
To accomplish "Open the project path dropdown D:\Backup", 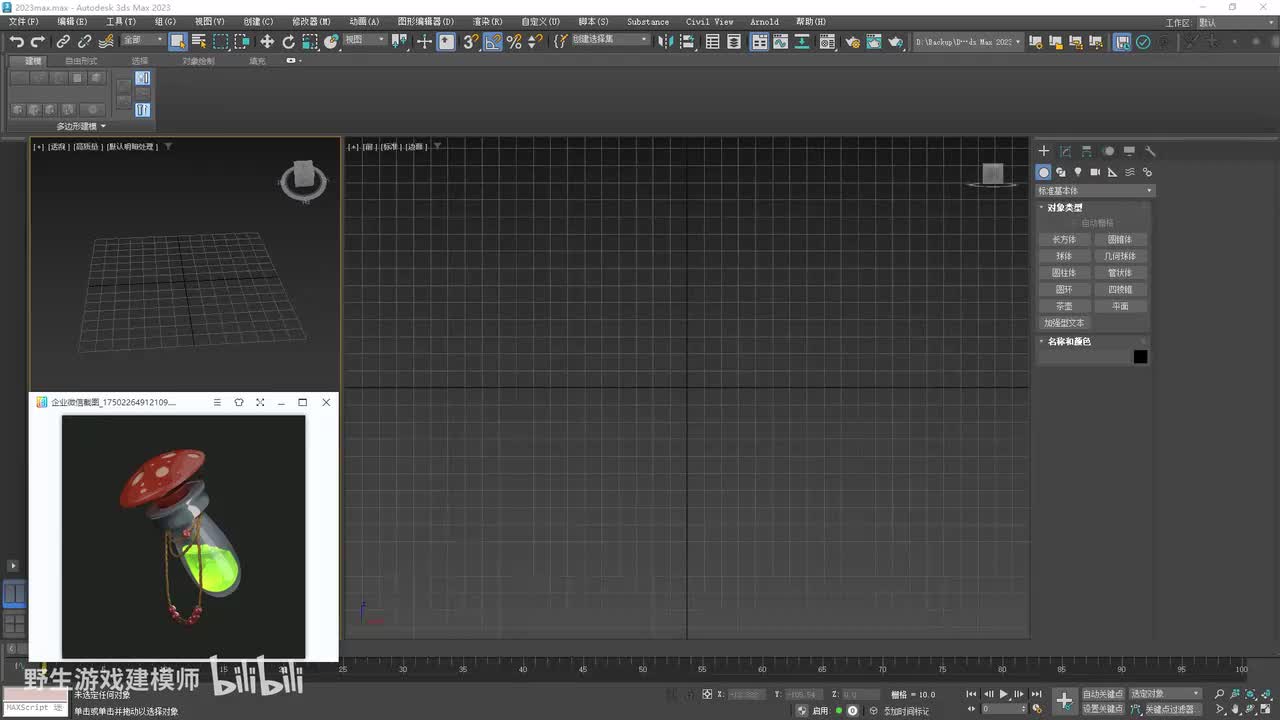I will point(969,42).
